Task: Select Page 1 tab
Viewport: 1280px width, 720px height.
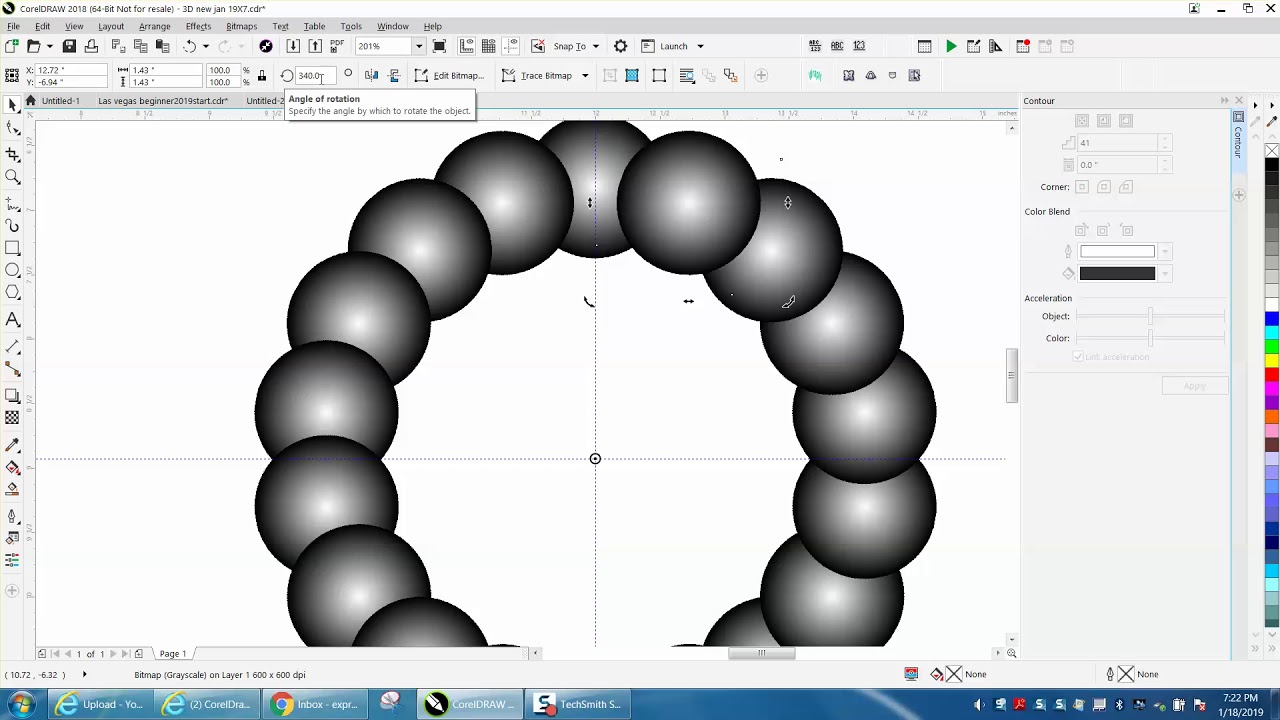Action: tap(173, 654)
